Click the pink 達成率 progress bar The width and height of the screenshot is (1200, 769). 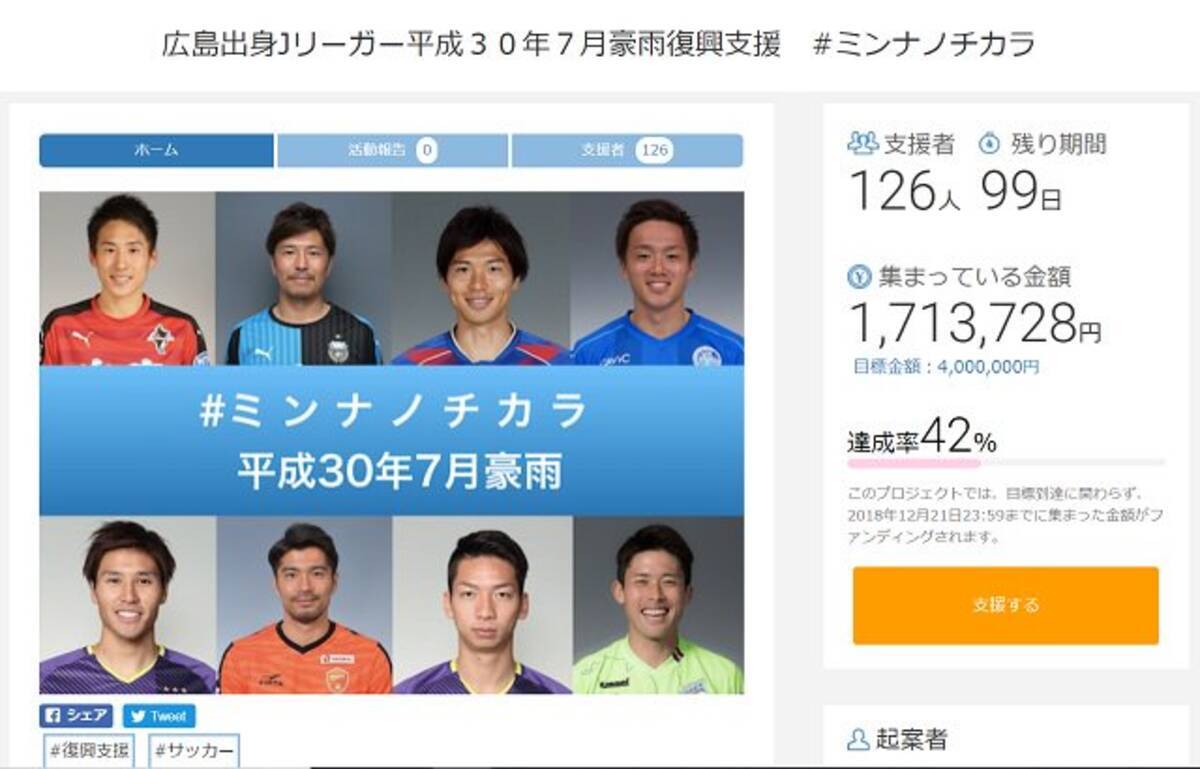(1006, 463)
